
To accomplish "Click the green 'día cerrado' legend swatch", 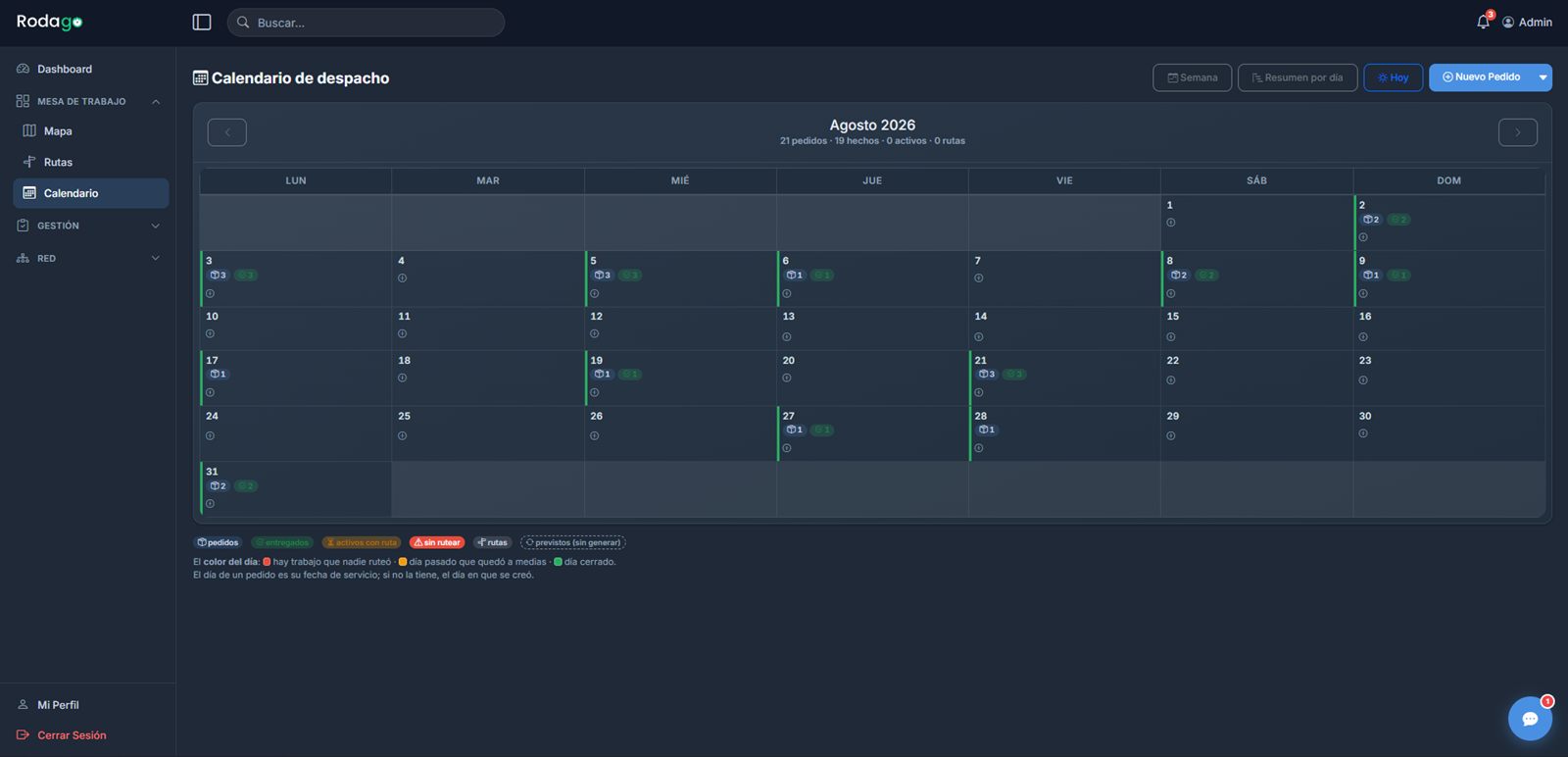I will 558,562.
